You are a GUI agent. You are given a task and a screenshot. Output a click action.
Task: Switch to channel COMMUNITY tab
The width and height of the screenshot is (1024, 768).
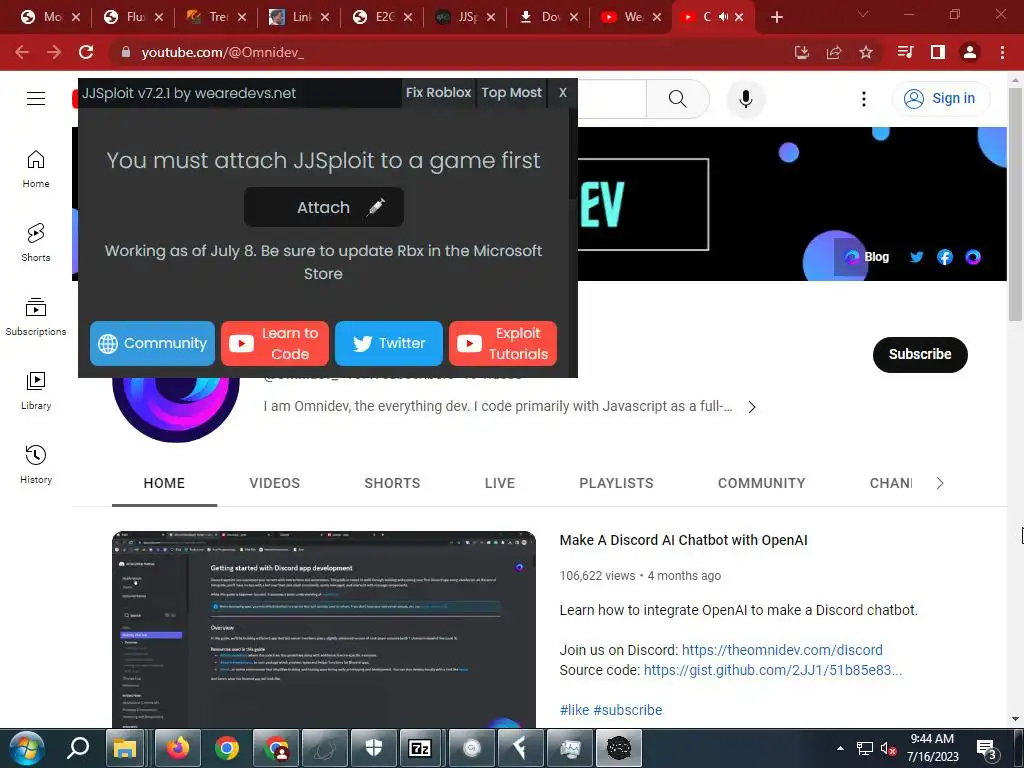coord(761,483)
